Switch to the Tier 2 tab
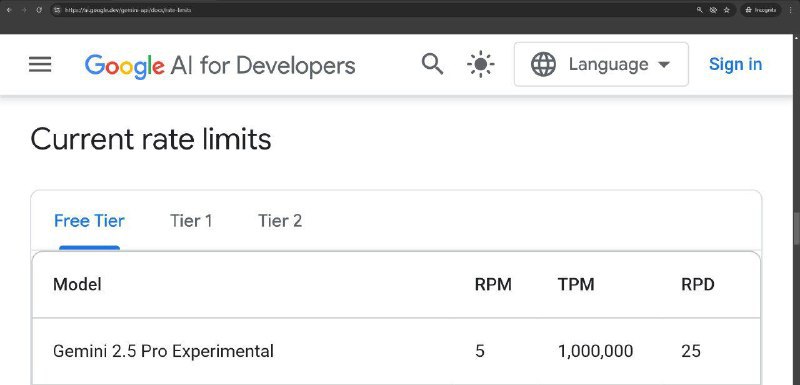This screenshot has height=385, width=800. (280, 221)
